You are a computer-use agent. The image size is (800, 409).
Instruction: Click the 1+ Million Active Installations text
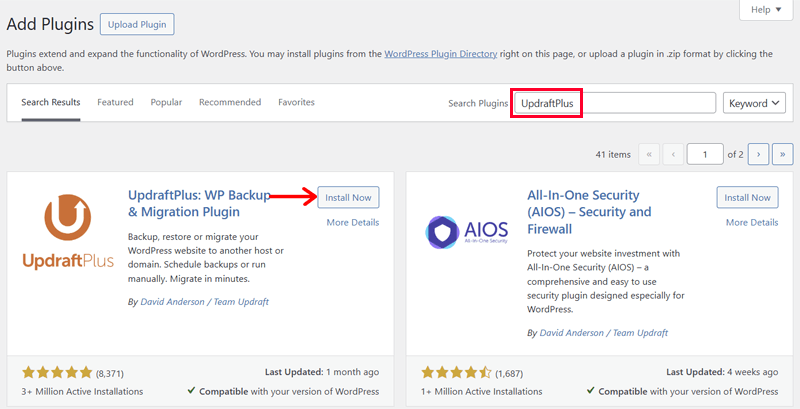click(x=482, y=392)
